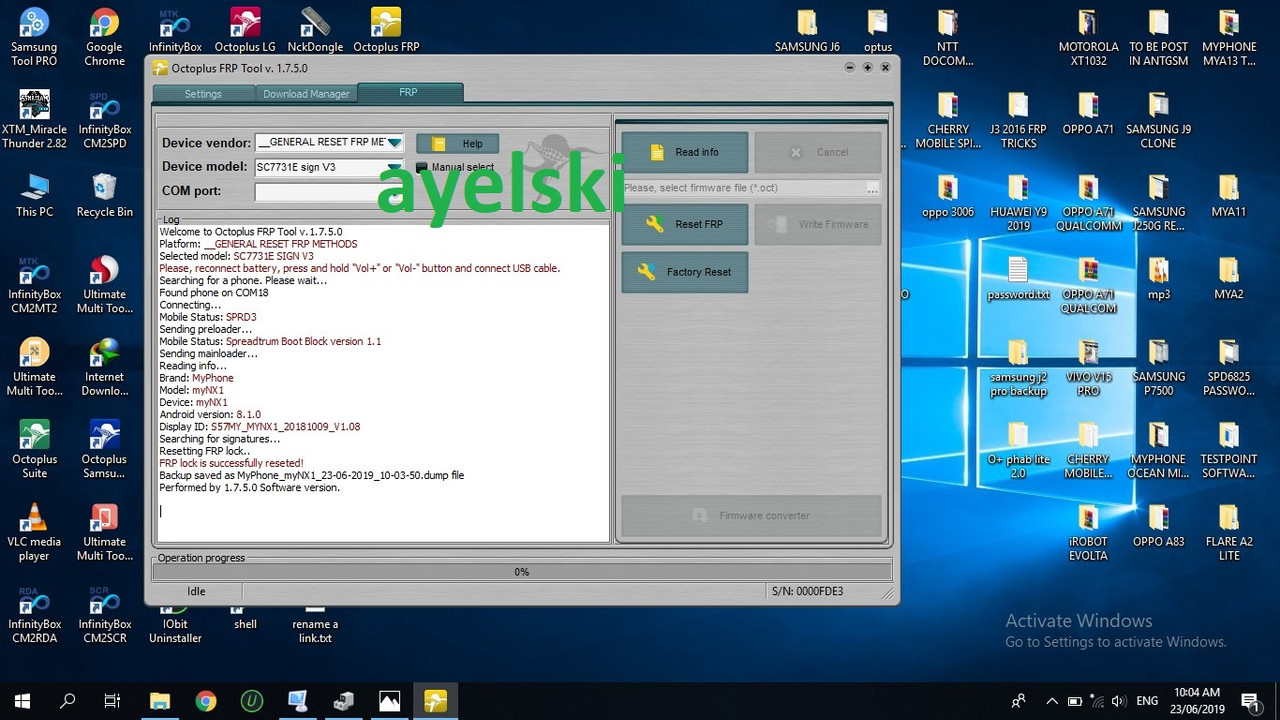Open the Download Manager tab
This screenshot has height=720, width=1280.
click(x=306, y=94)
